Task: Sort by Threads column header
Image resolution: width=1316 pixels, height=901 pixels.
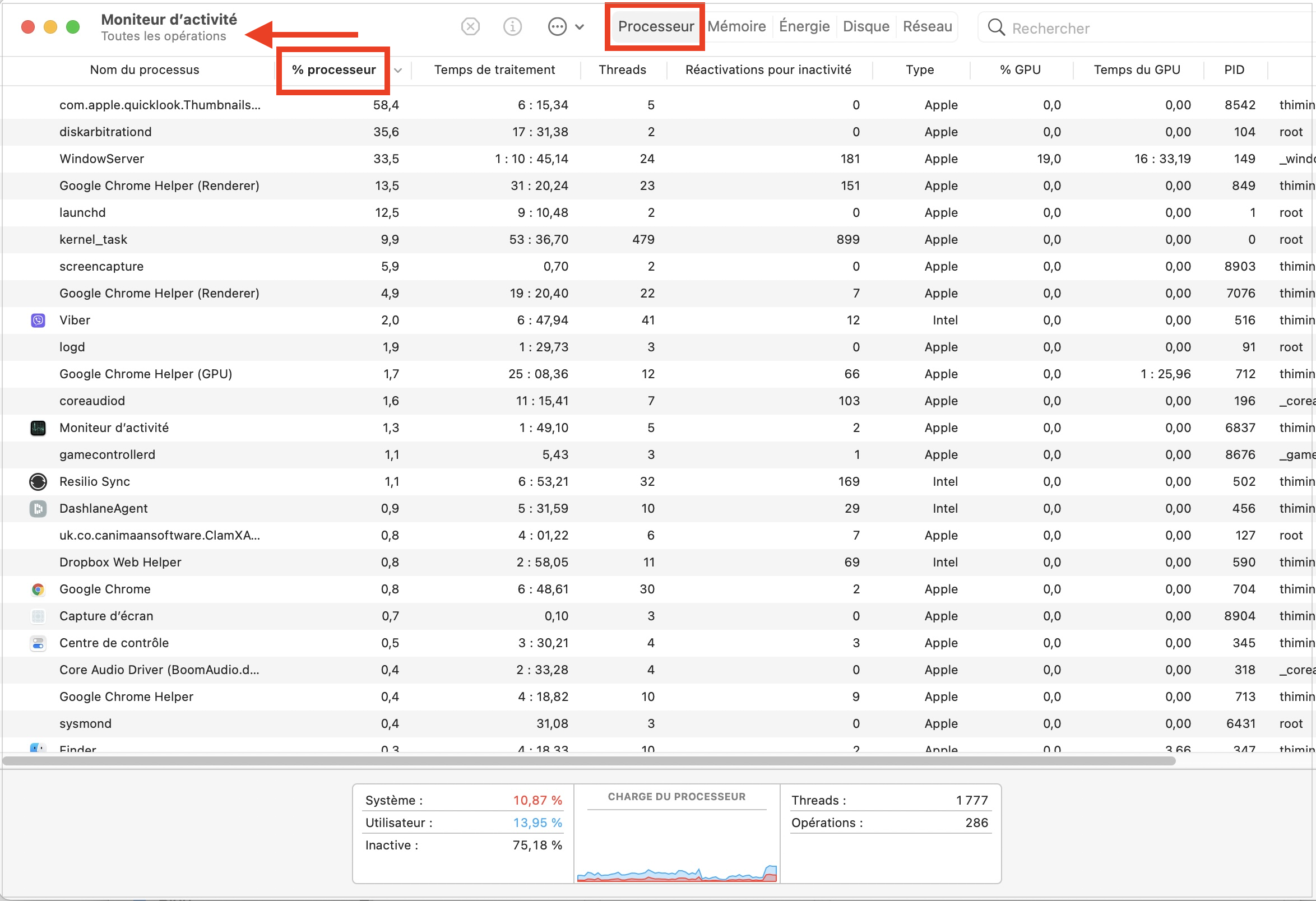Action: pyautogui.click(x=622, y=69)
